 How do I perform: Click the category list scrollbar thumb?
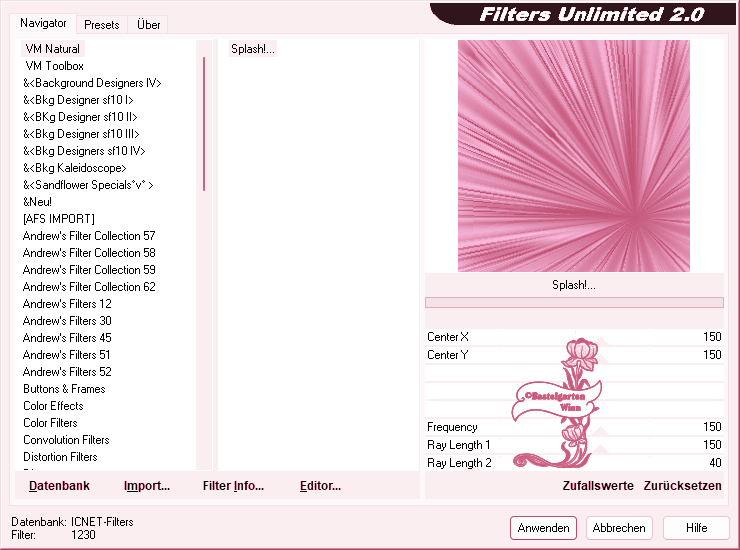pyautogui.click(x=204, y=124)
